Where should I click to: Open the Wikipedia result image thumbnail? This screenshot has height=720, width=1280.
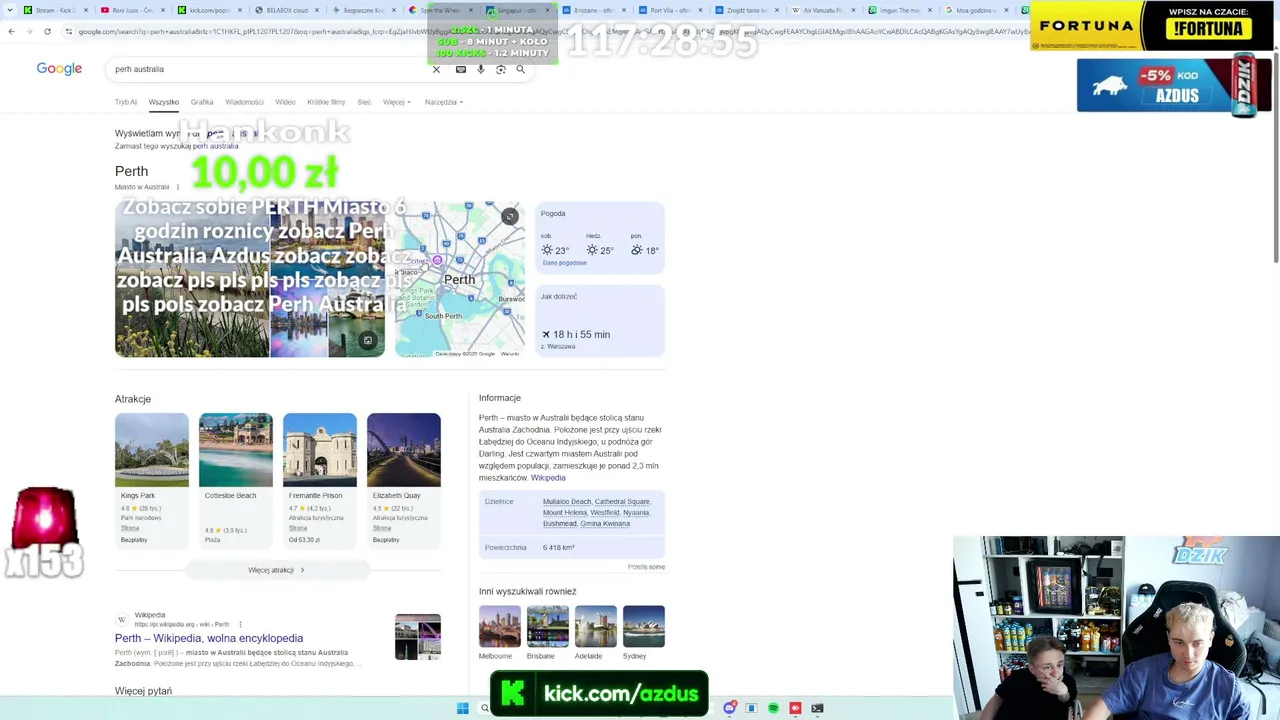click(418, 637)
